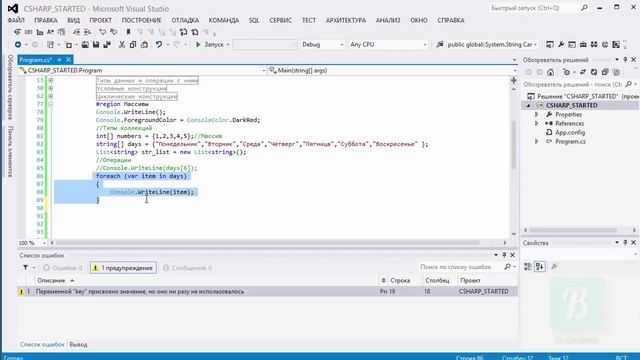
Task: Click the Быстрый запуск quick launch field
Action: point(534,8)
